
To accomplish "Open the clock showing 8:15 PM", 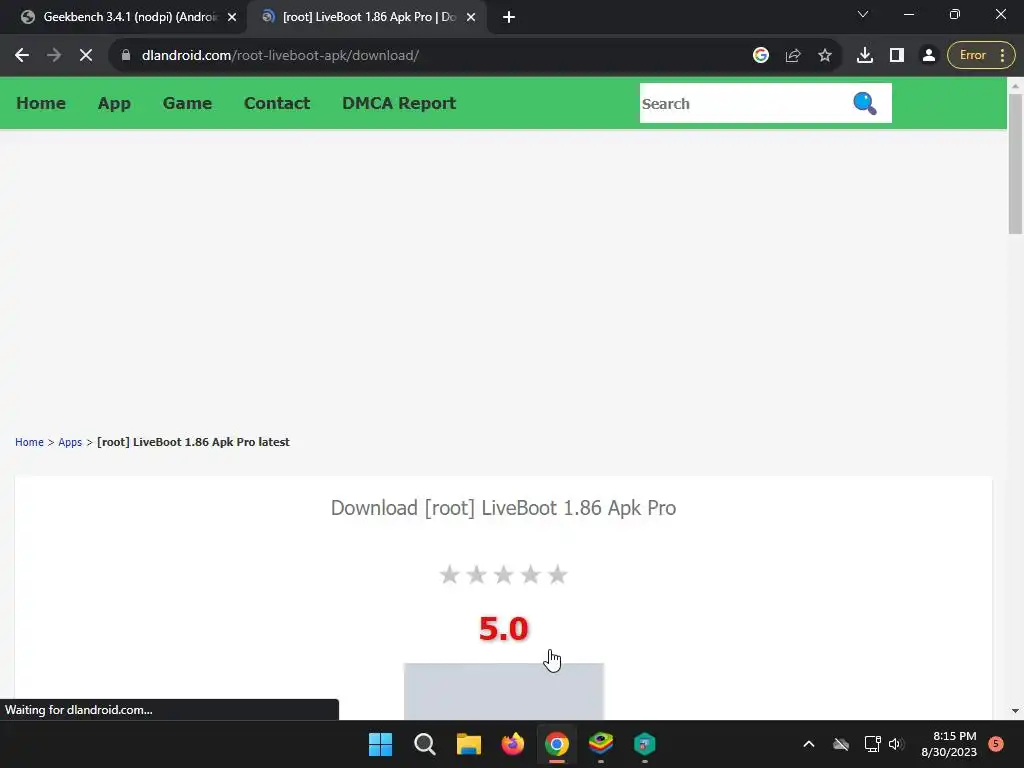I will (x=949, y=744).
